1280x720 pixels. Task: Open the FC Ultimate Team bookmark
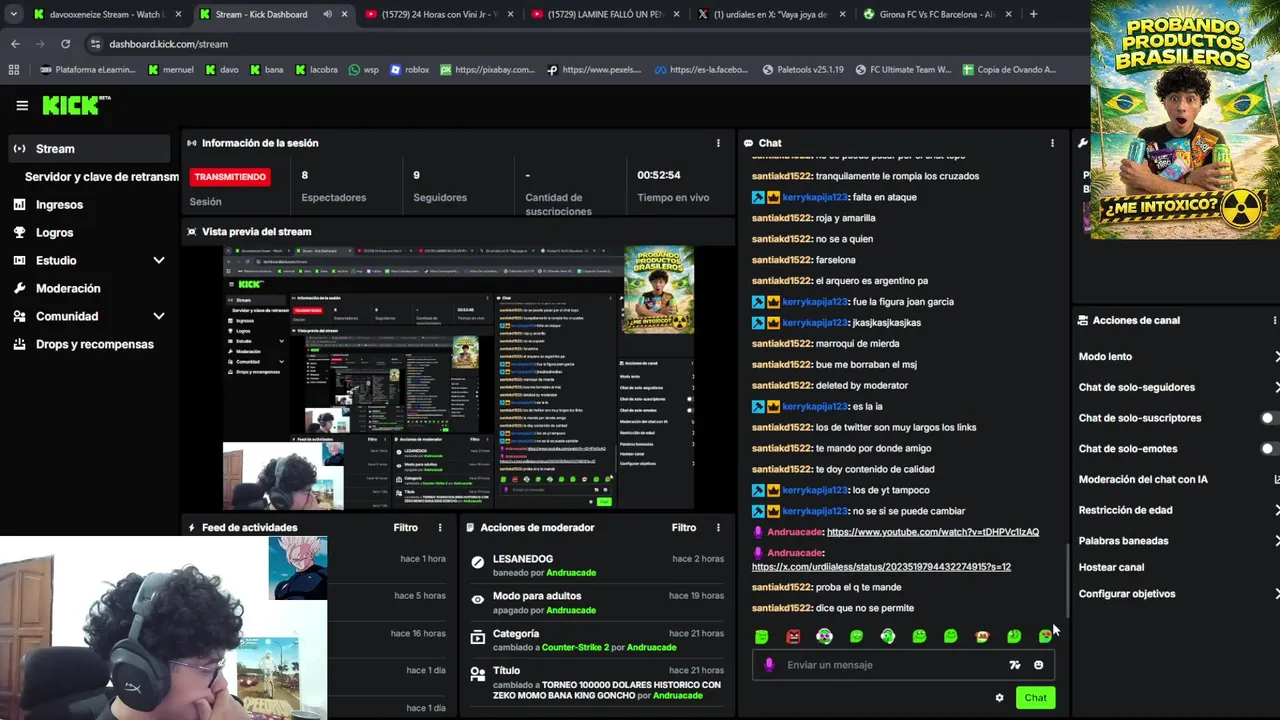click(x=903, y=70)
